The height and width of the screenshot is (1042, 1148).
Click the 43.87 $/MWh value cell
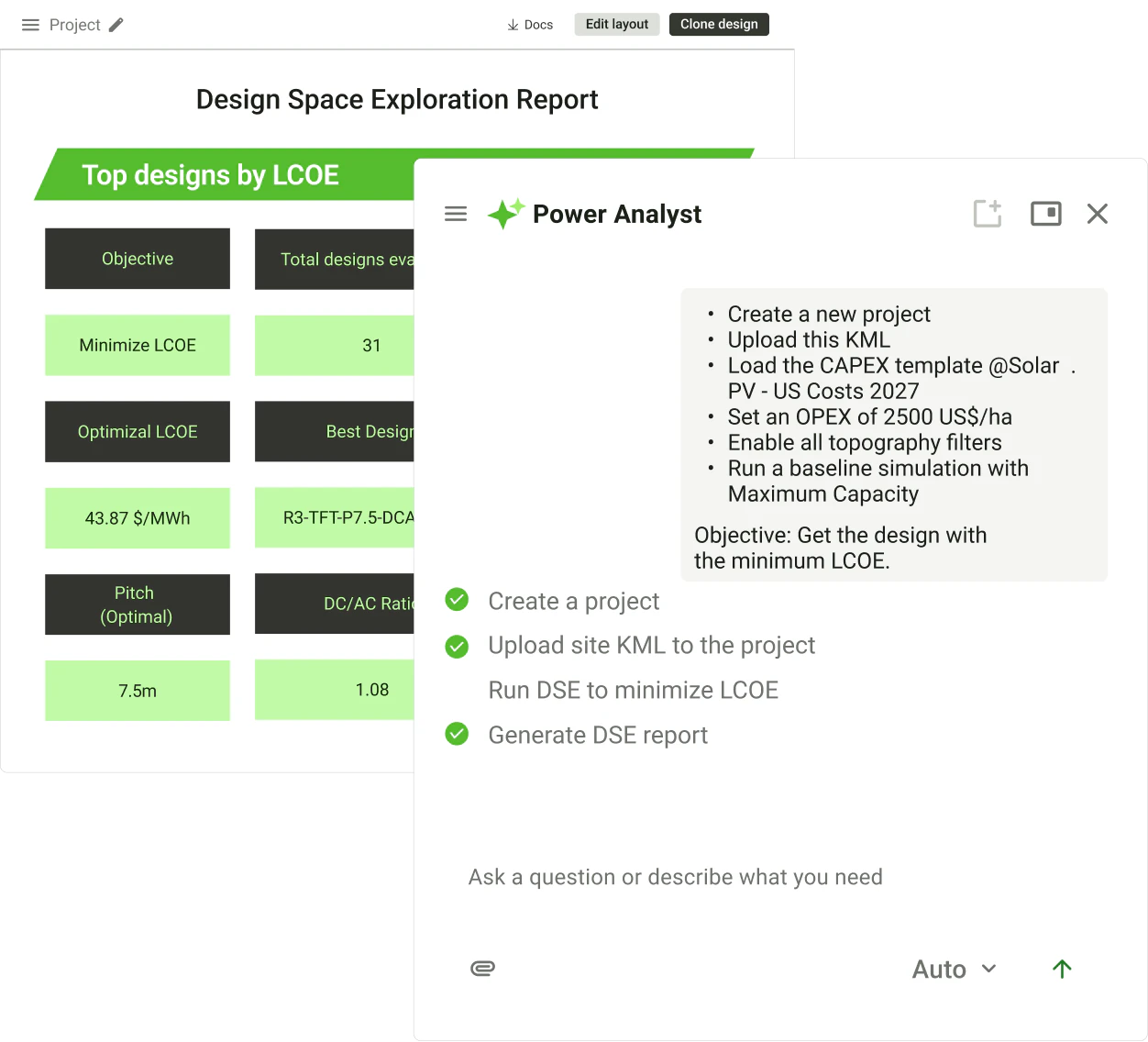pyautogui.click(x=138, y=518)
